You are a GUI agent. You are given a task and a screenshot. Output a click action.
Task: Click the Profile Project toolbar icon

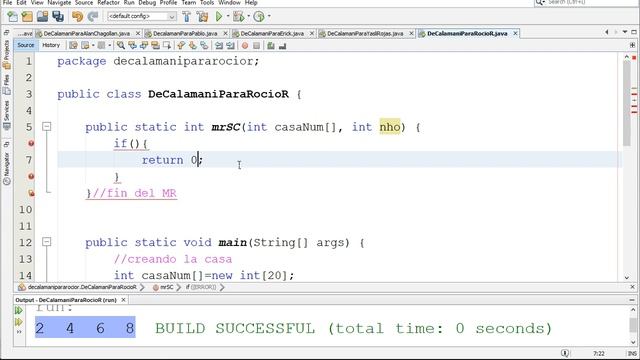pos(259,16)
